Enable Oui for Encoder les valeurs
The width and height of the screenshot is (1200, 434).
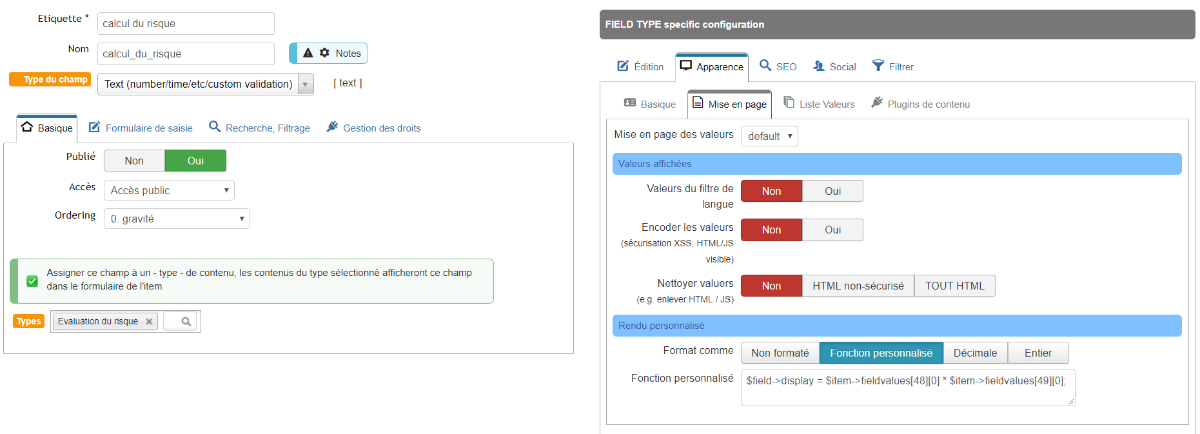click(832, 229)
